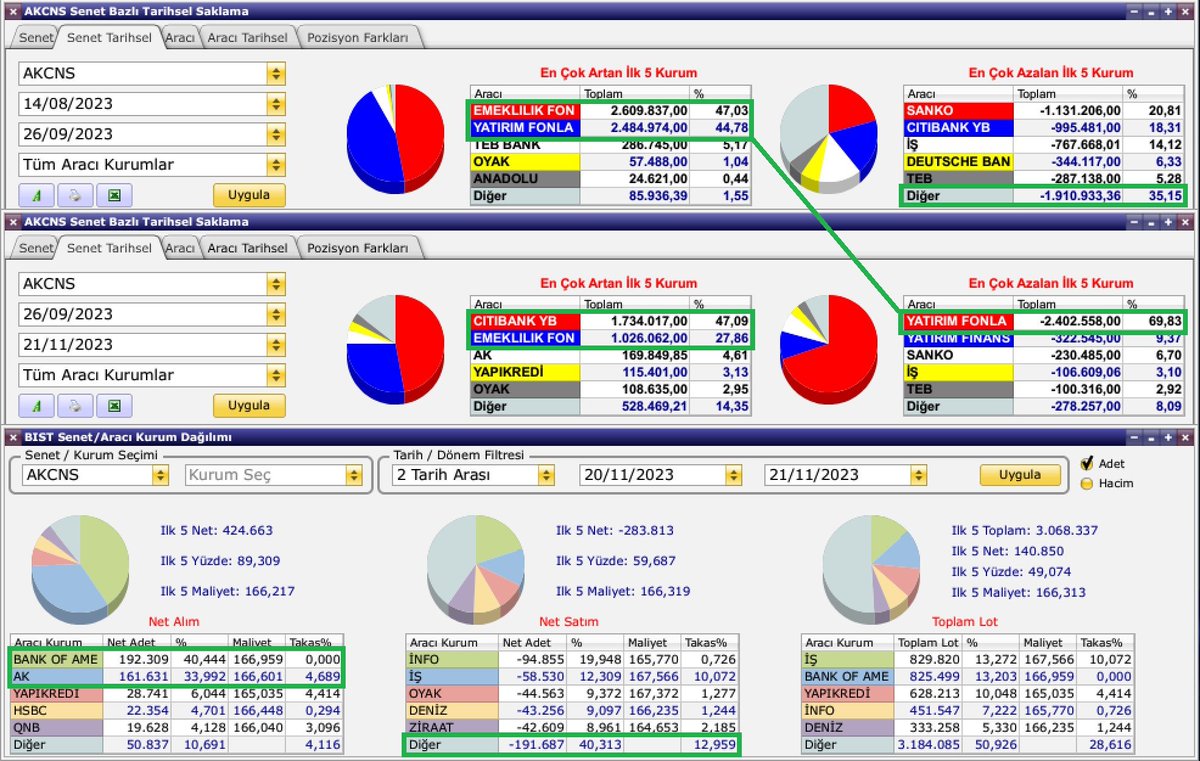Open AKCNS dropdown in 14/08/2023 window
This screenshot has height=761, width=1200.
click(x=277, y=73)
